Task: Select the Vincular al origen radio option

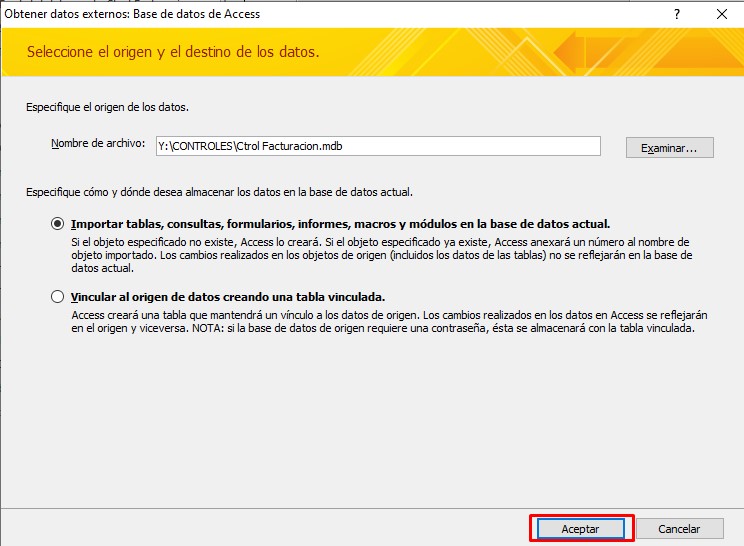Action: tap(57, 296)
